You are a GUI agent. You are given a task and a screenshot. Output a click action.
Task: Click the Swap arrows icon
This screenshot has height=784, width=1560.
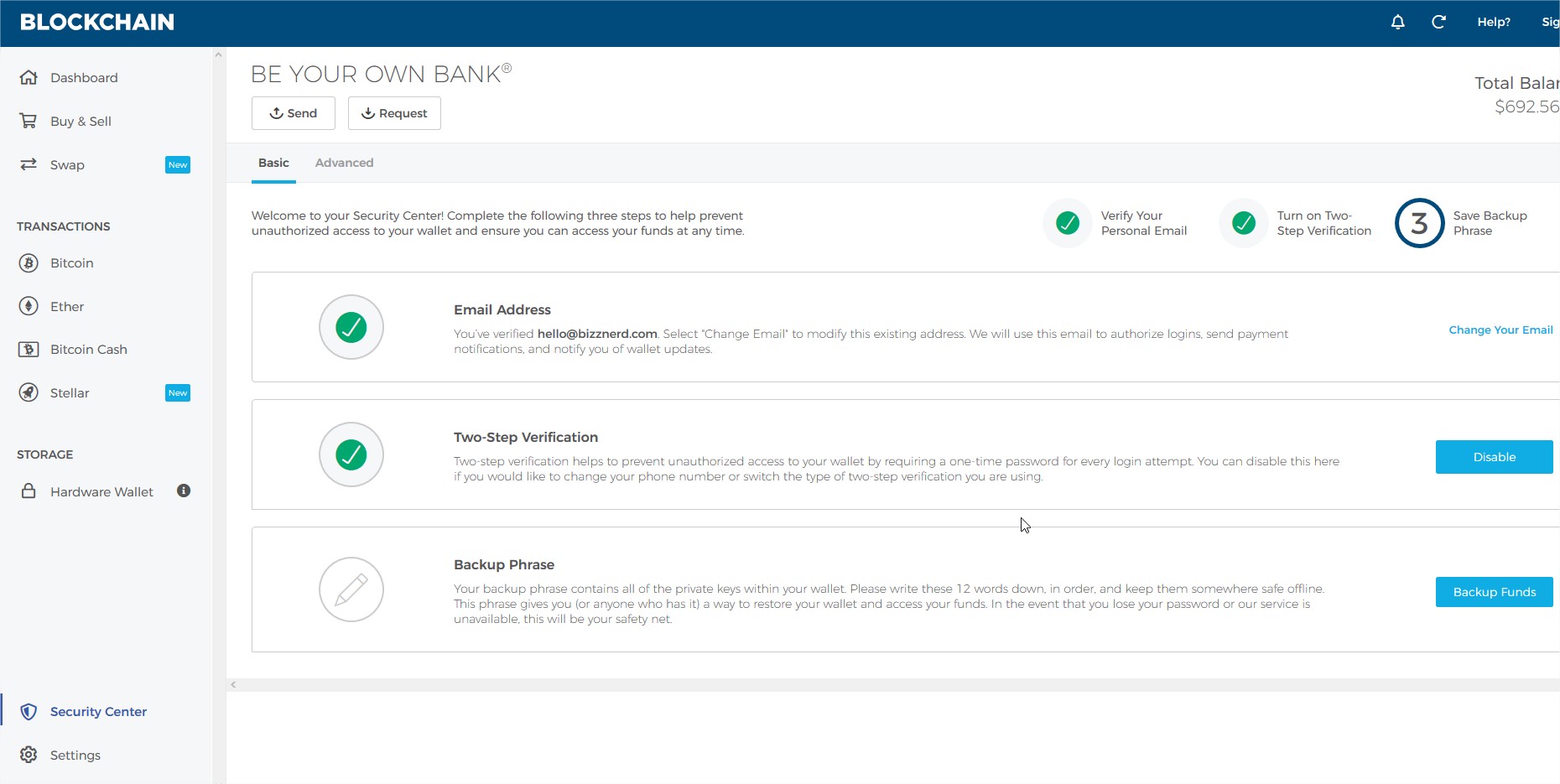coord(29,164)
